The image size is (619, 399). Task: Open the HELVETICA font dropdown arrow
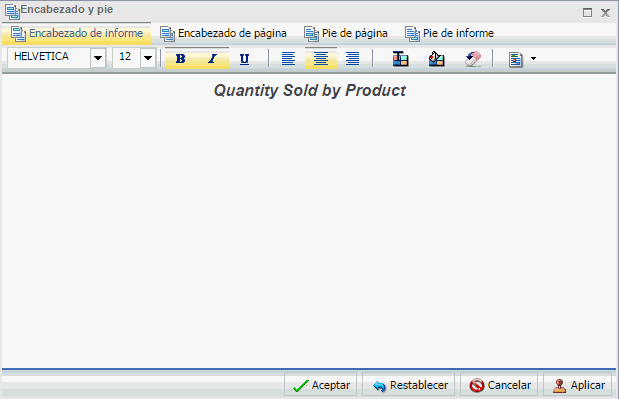coord(98,58)
